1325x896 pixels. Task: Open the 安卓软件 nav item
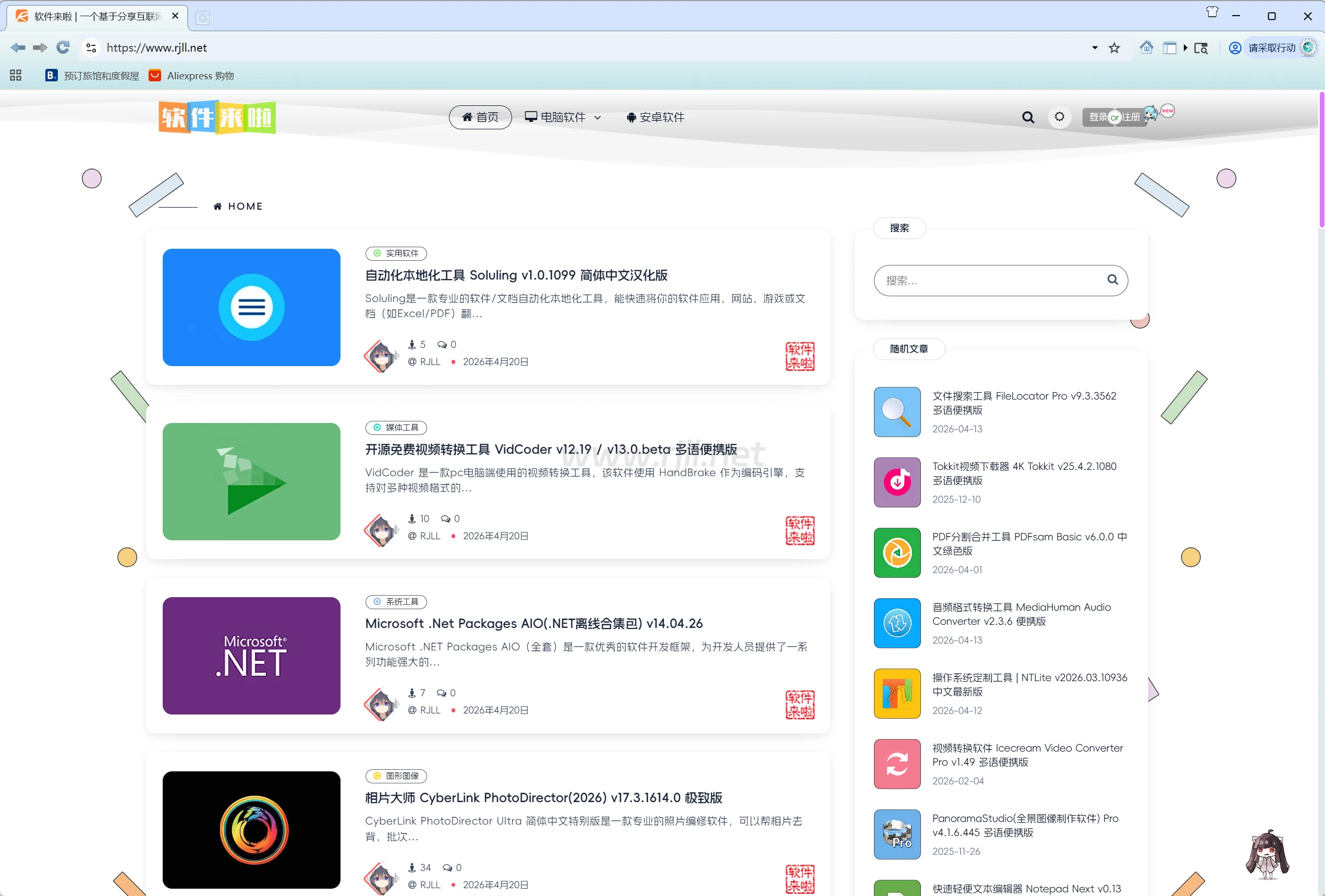[655, 117]
